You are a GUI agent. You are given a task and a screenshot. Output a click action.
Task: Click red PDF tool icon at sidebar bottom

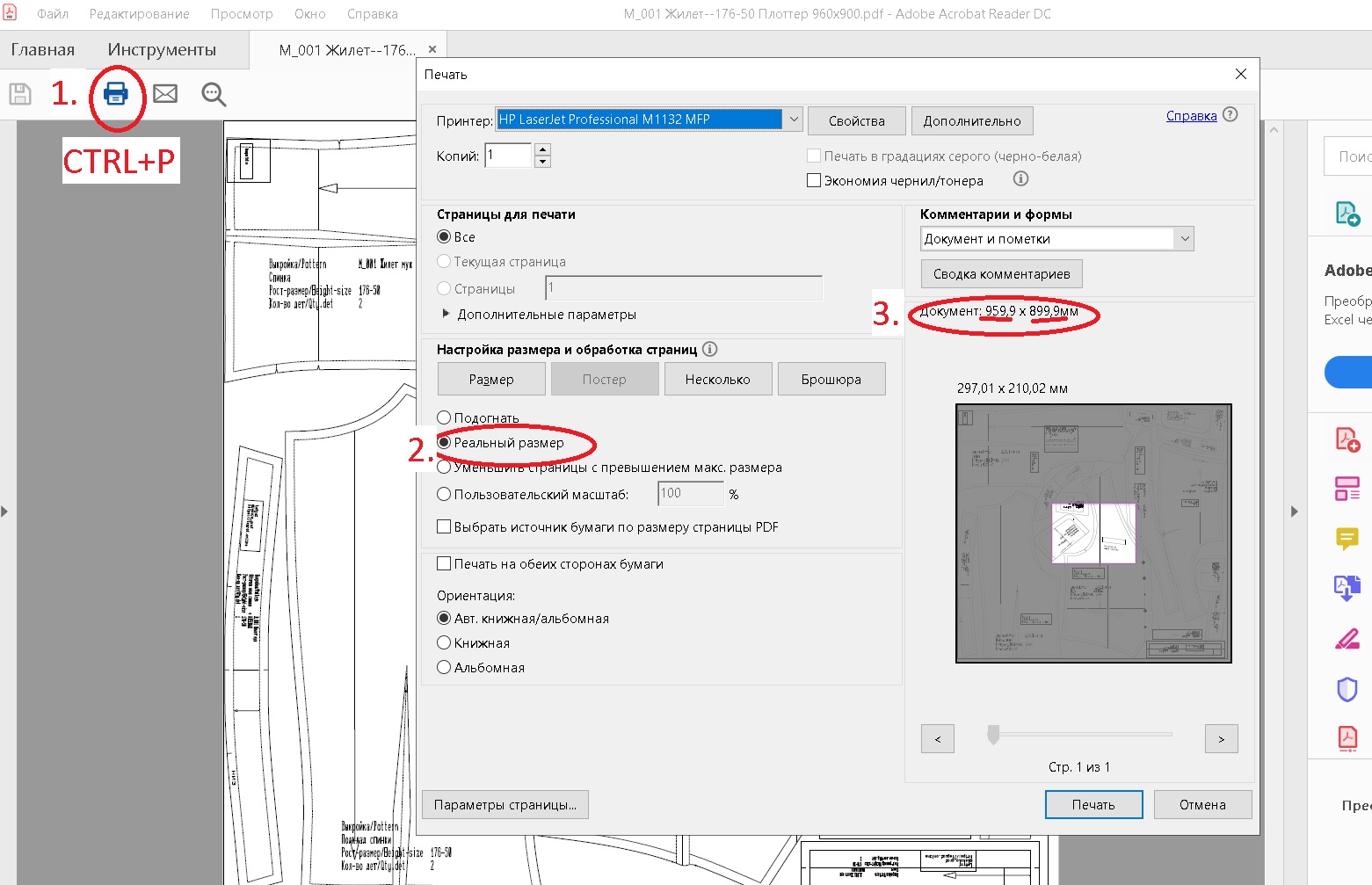[x=1347, y=737]
